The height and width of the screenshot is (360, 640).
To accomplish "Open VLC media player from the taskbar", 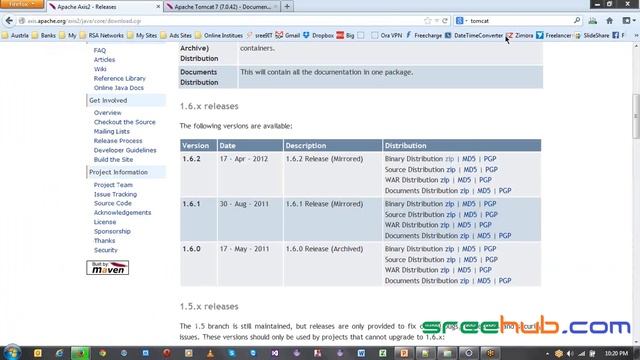I will 210,353.
